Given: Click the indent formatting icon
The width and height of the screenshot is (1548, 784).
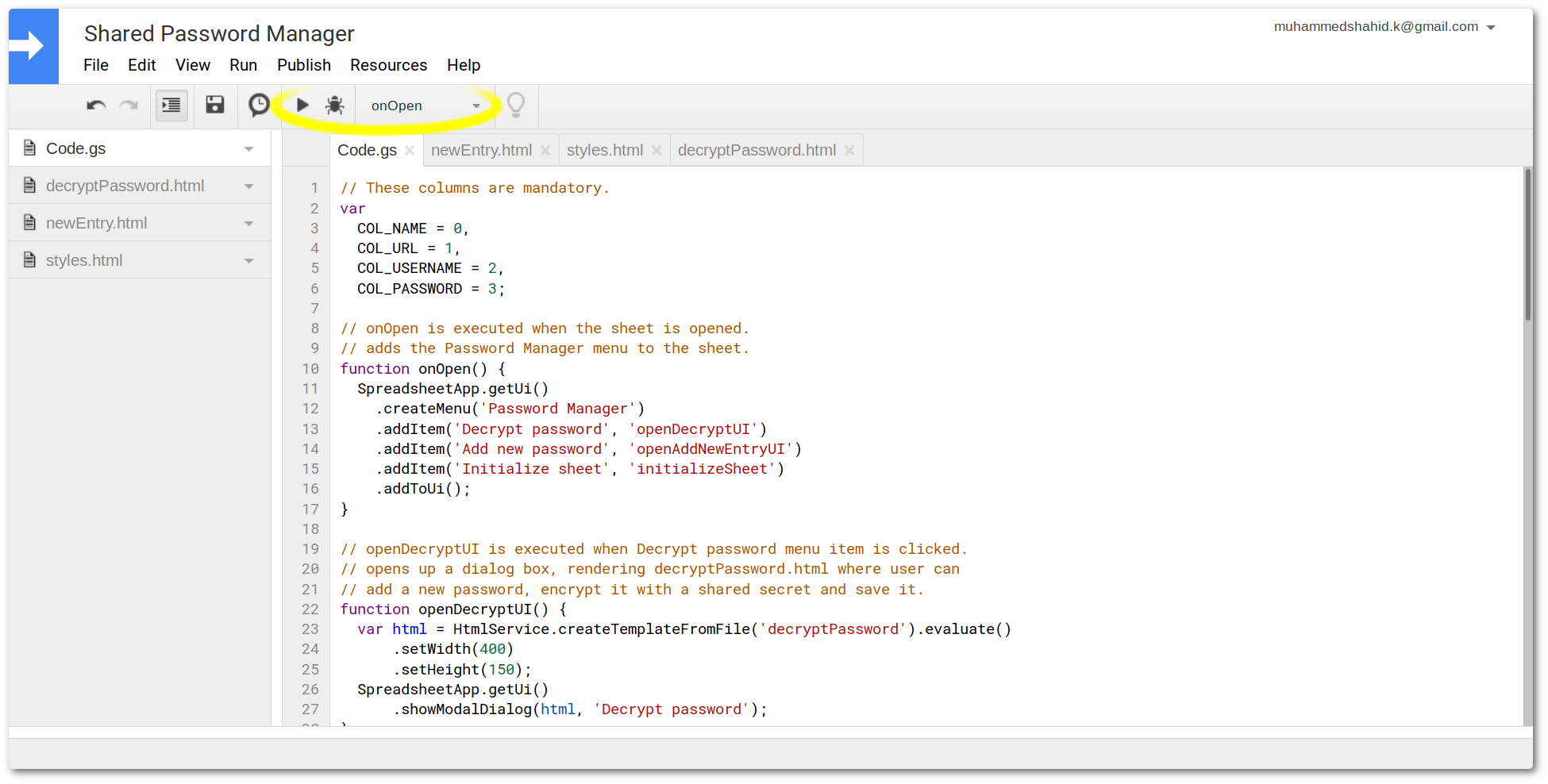Looking at the screenshot, I should coord(171,105).
